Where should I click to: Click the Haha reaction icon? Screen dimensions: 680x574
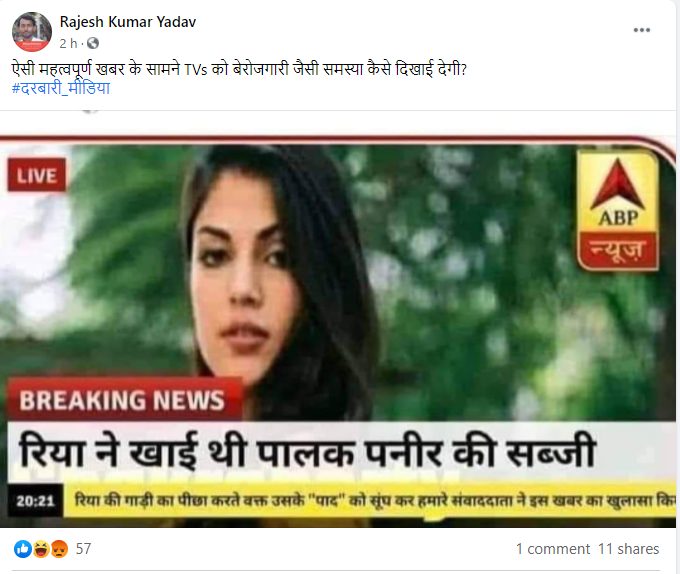[x=41, y=549]
